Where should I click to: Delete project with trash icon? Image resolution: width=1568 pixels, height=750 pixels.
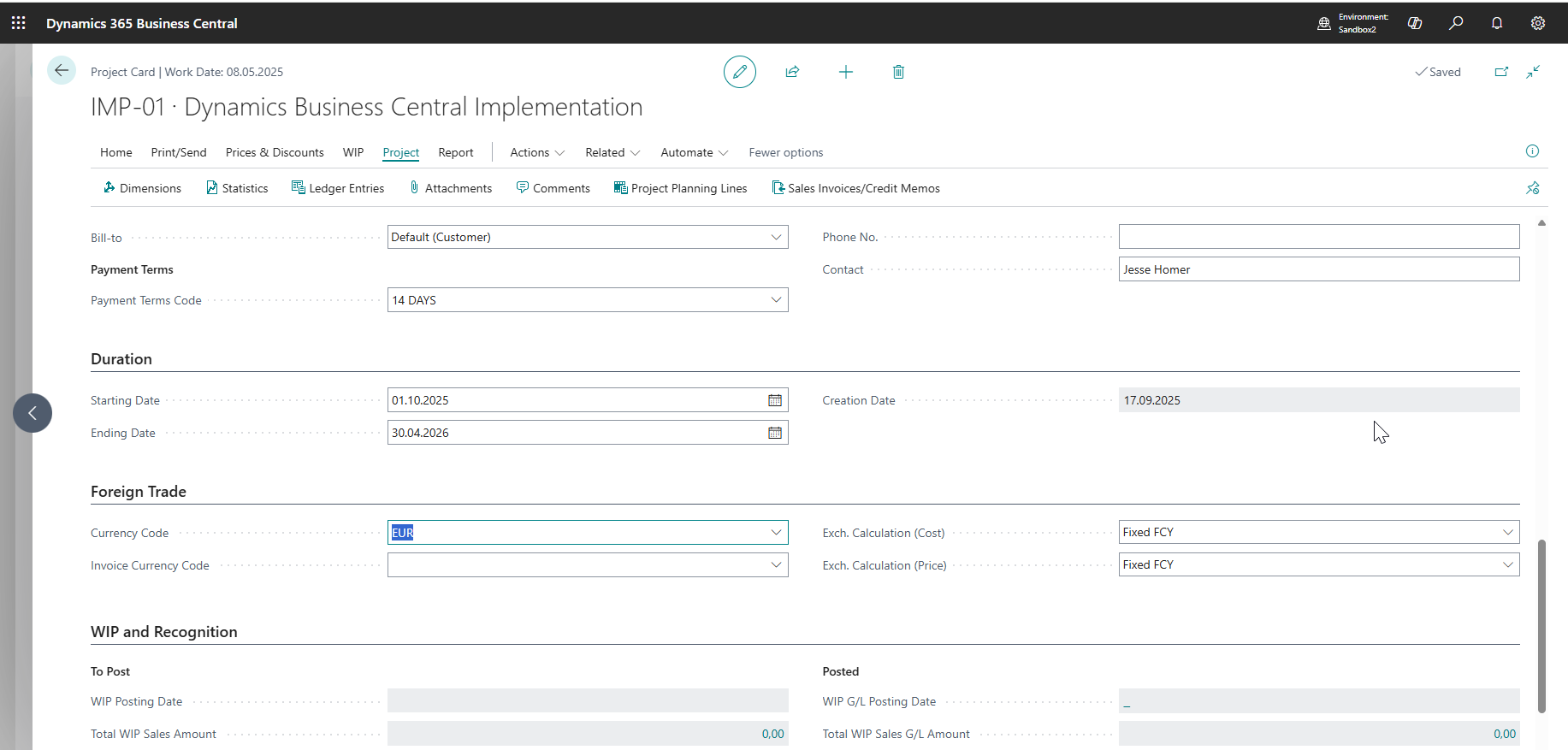click(x=898, y=72)
